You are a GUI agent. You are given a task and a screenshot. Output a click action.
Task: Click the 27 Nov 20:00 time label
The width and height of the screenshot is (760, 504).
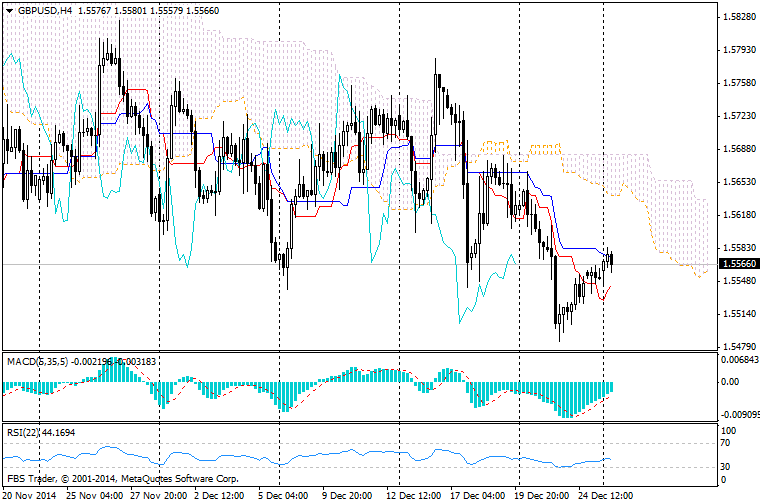tap(158, 496)
